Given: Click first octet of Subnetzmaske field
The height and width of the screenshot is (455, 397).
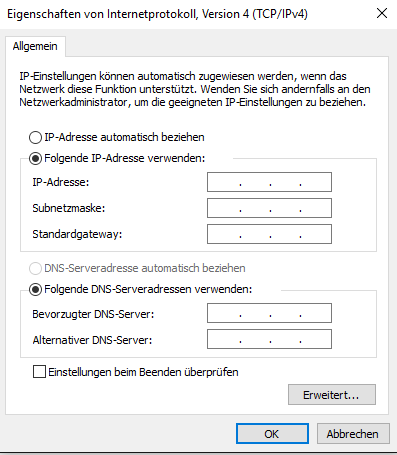Looking at the screenshot, I should [224, 208].
